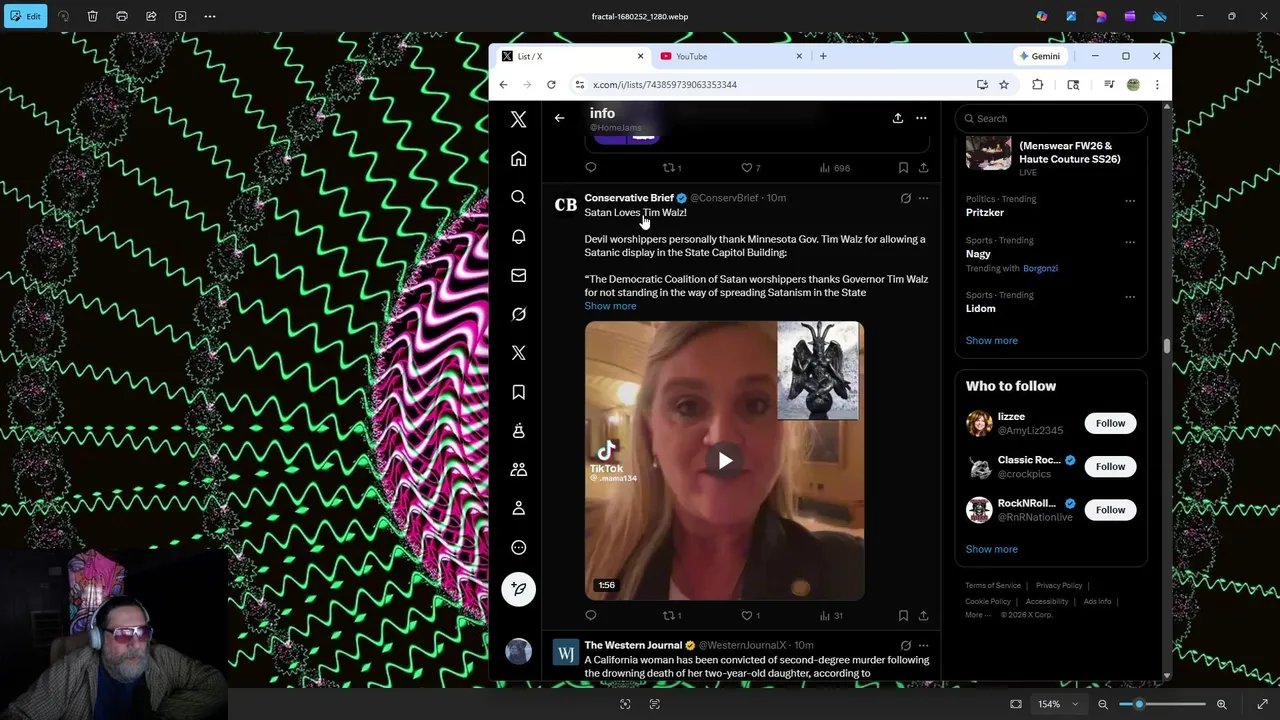Repost the Conservative Brief post
This screenshot has width=1280, height=720.
click(672, 615)
